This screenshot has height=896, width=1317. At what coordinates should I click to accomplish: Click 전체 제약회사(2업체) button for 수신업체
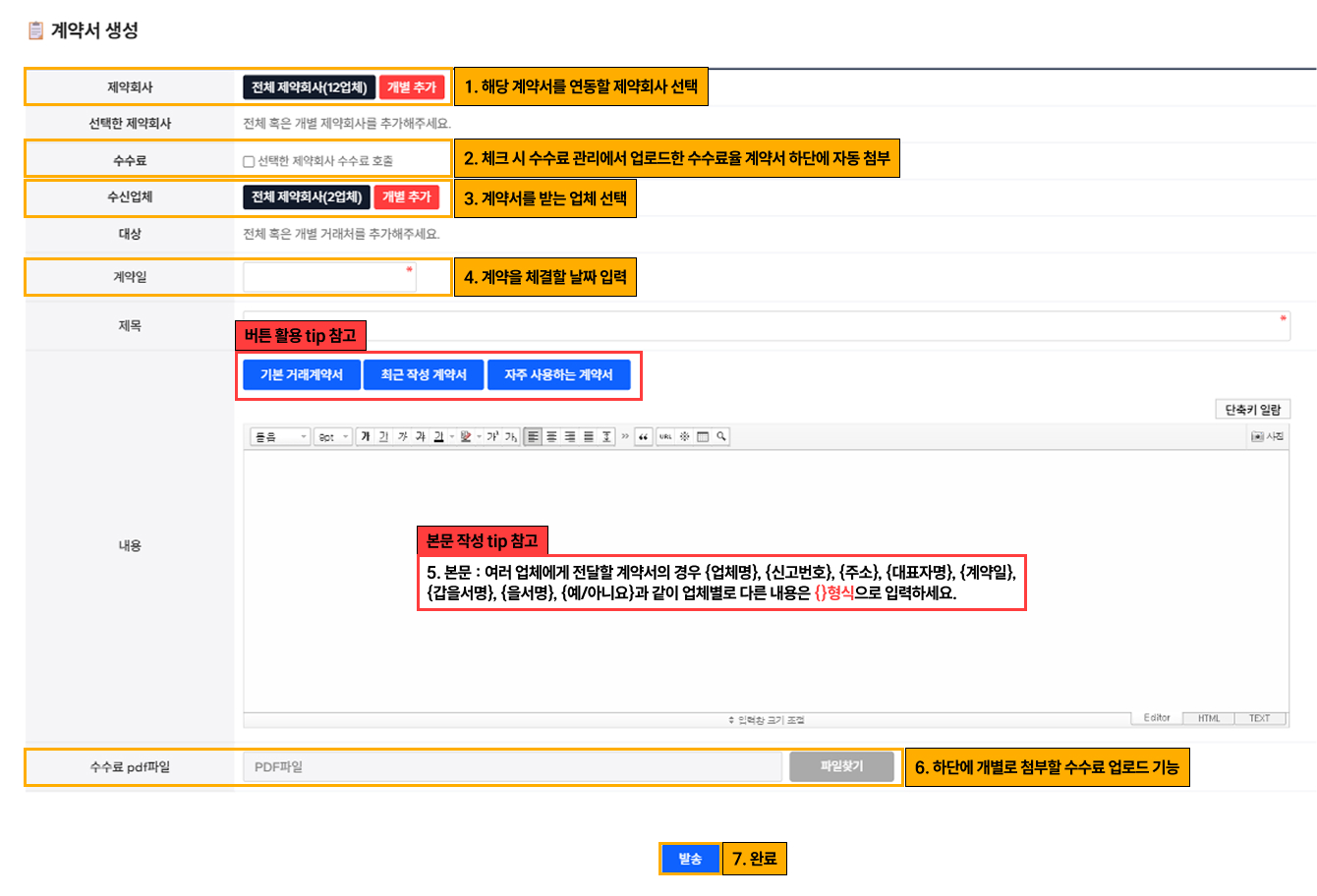point(307,196)
